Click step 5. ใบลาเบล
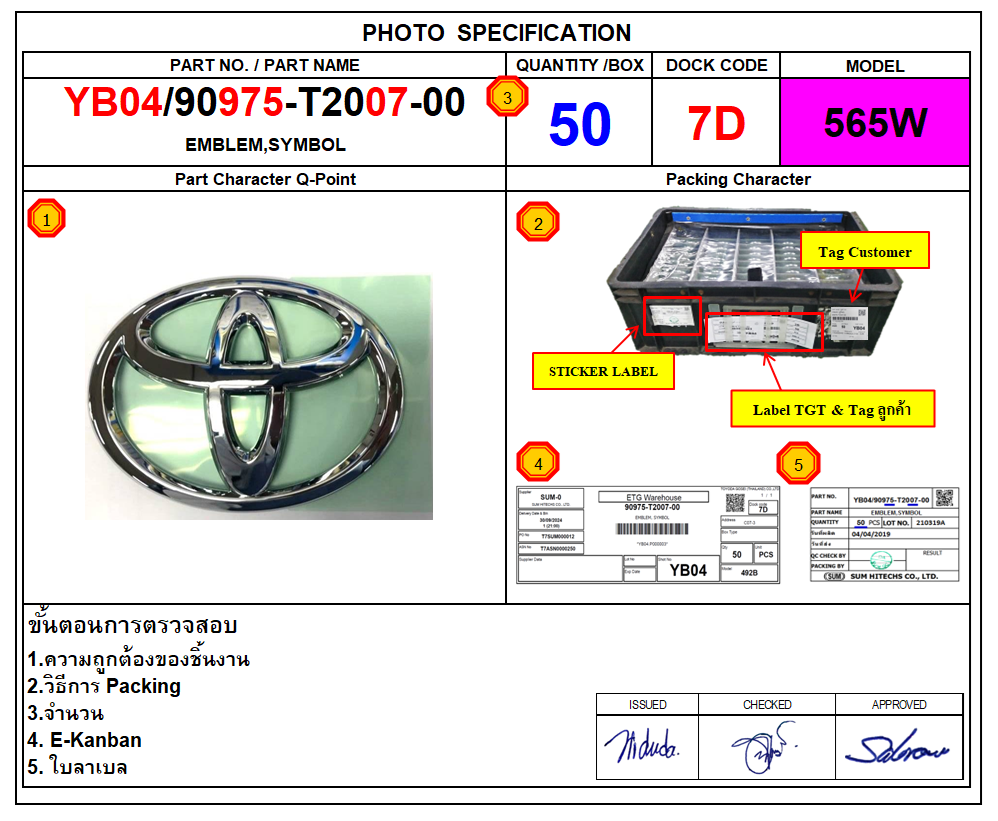The width and height of the screenshot is (998, 821). tap(78, 766)
